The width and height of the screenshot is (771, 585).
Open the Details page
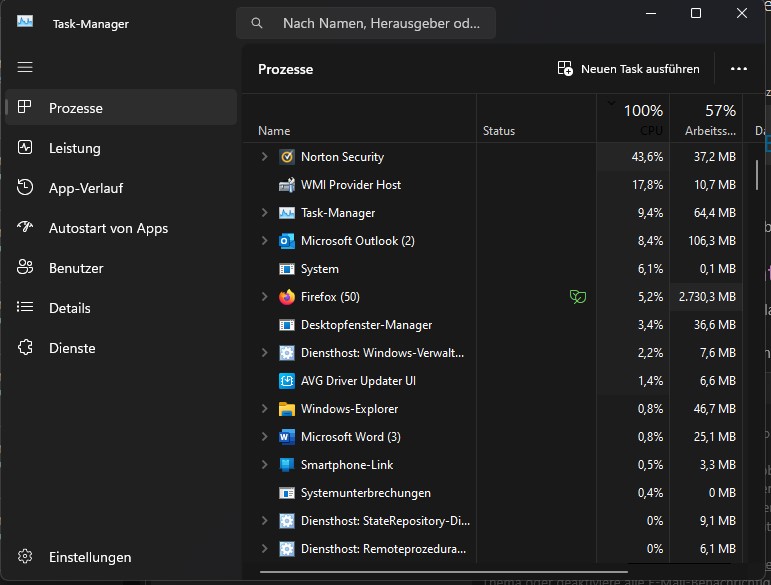tap(121, 308)
